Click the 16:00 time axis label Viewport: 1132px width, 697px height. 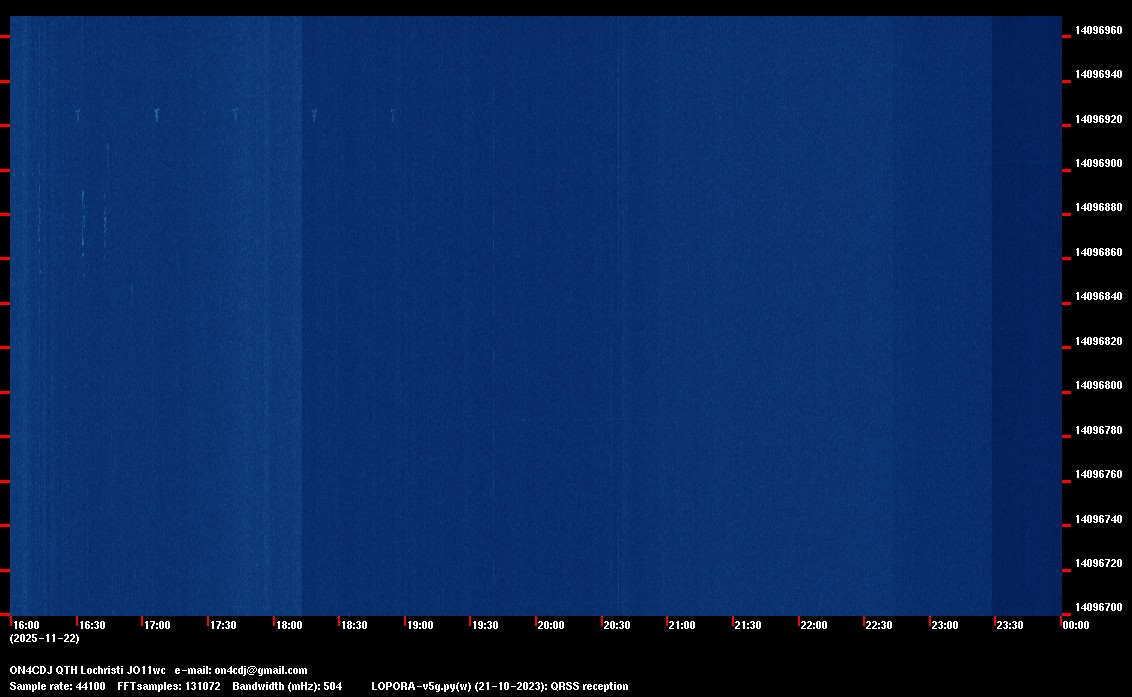point(26,625)
